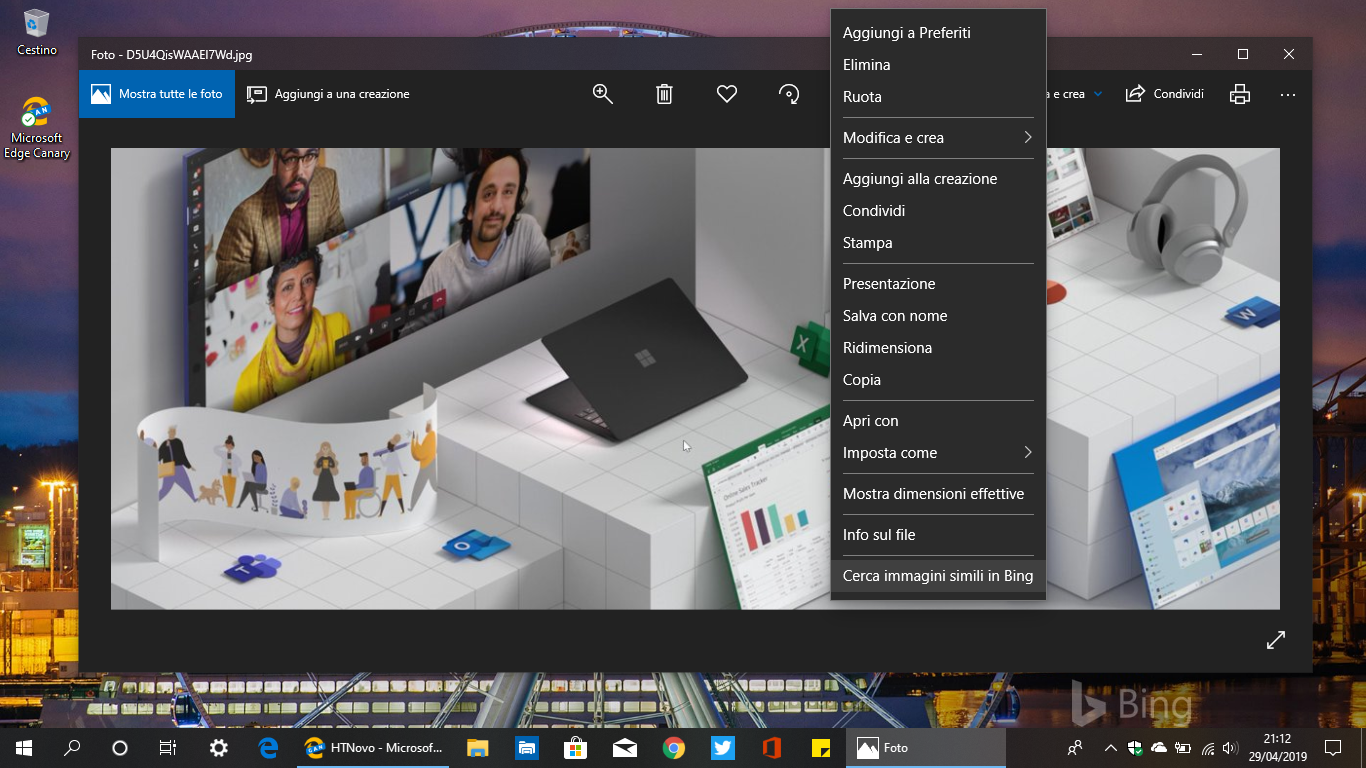Click the Cortana circle icon on taskbar

120,748
